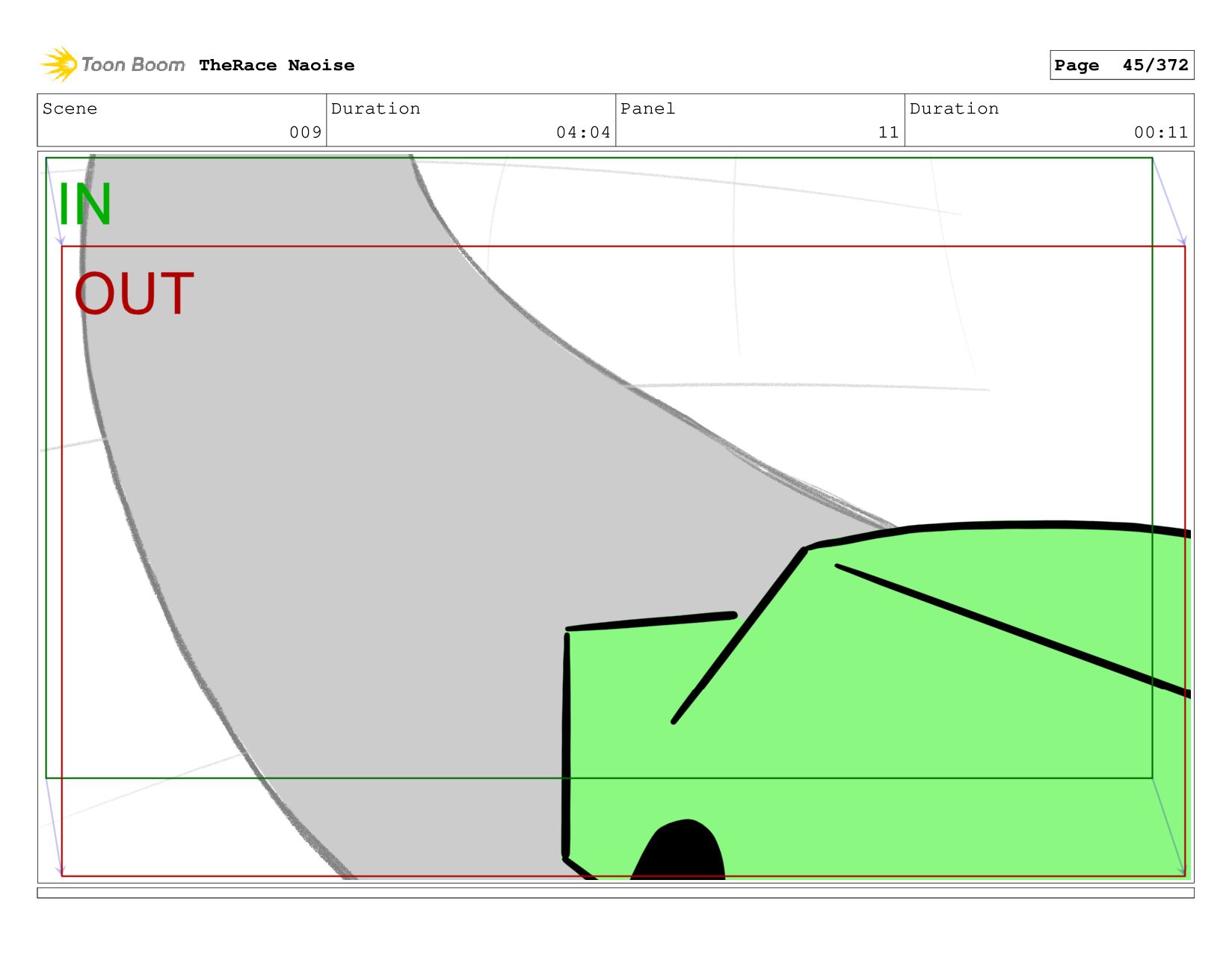Click the scene number '009'
Image resolution: width=1232 pixels, height=954 pixels.
(x=305, y=132)
